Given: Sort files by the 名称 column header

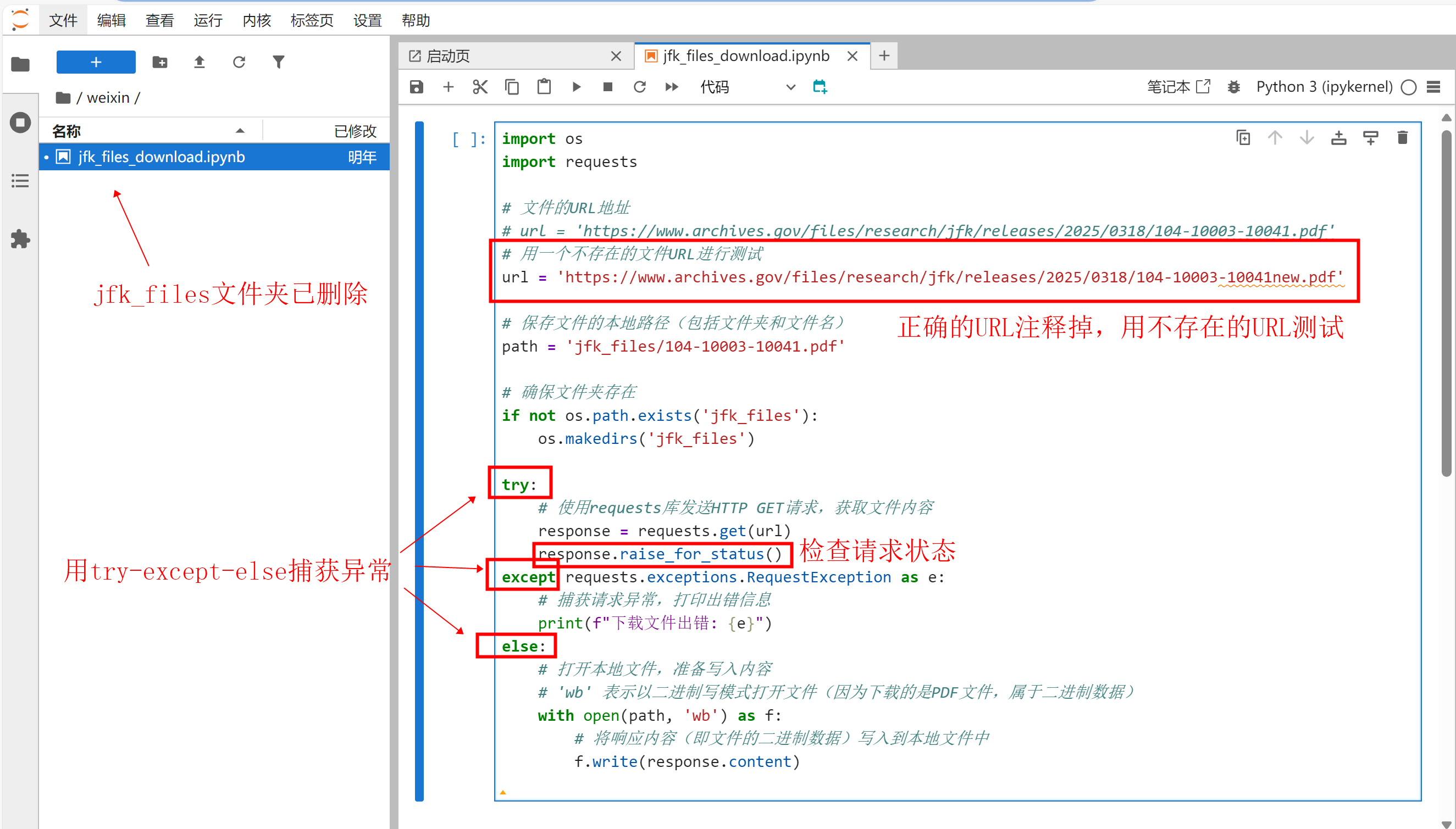Looking at the screenshot, I should tap(67, 131).
